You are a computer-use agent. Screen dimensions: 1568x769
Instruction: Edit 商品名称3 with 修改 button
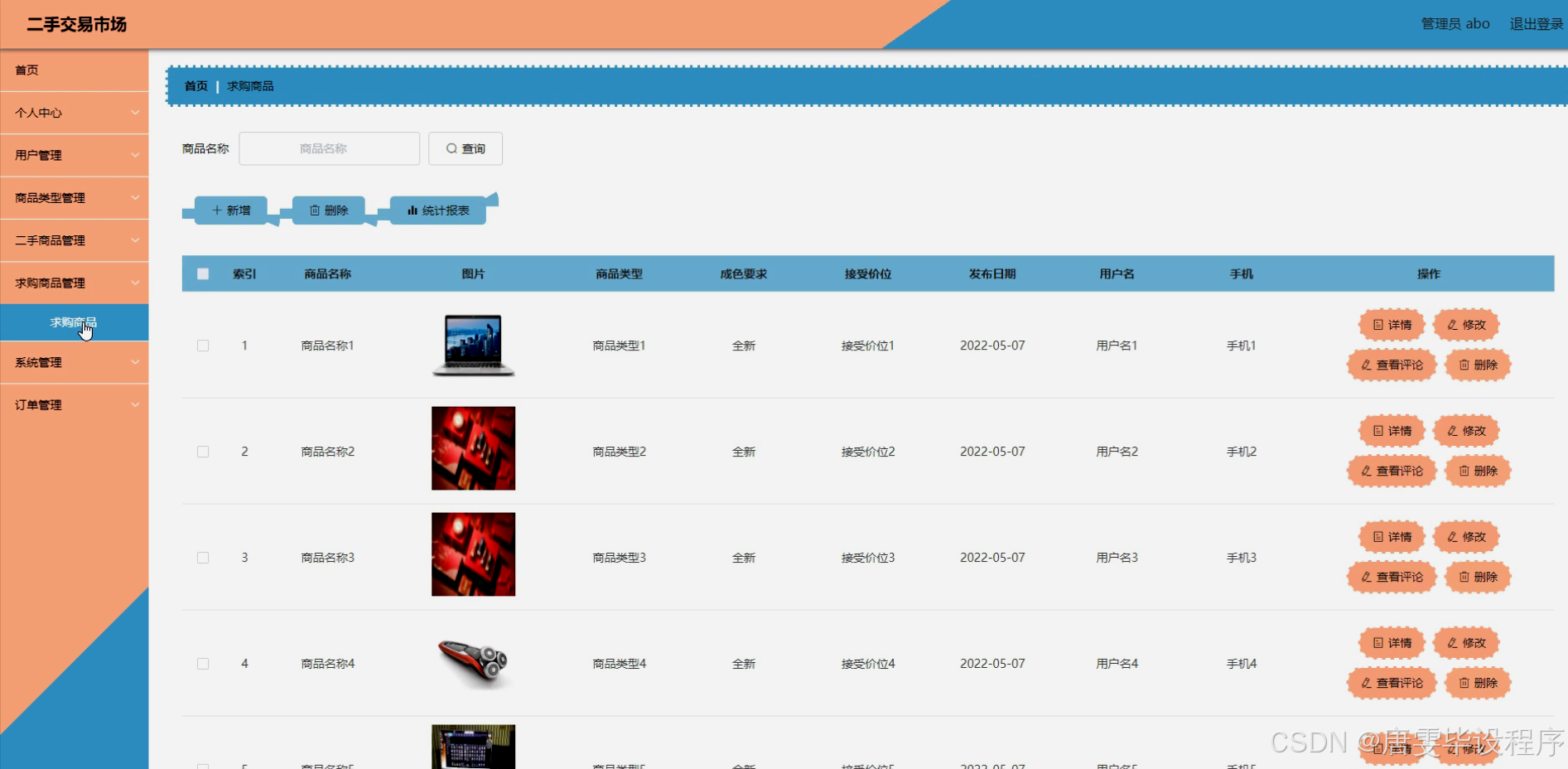click(x=1466, y=537)
